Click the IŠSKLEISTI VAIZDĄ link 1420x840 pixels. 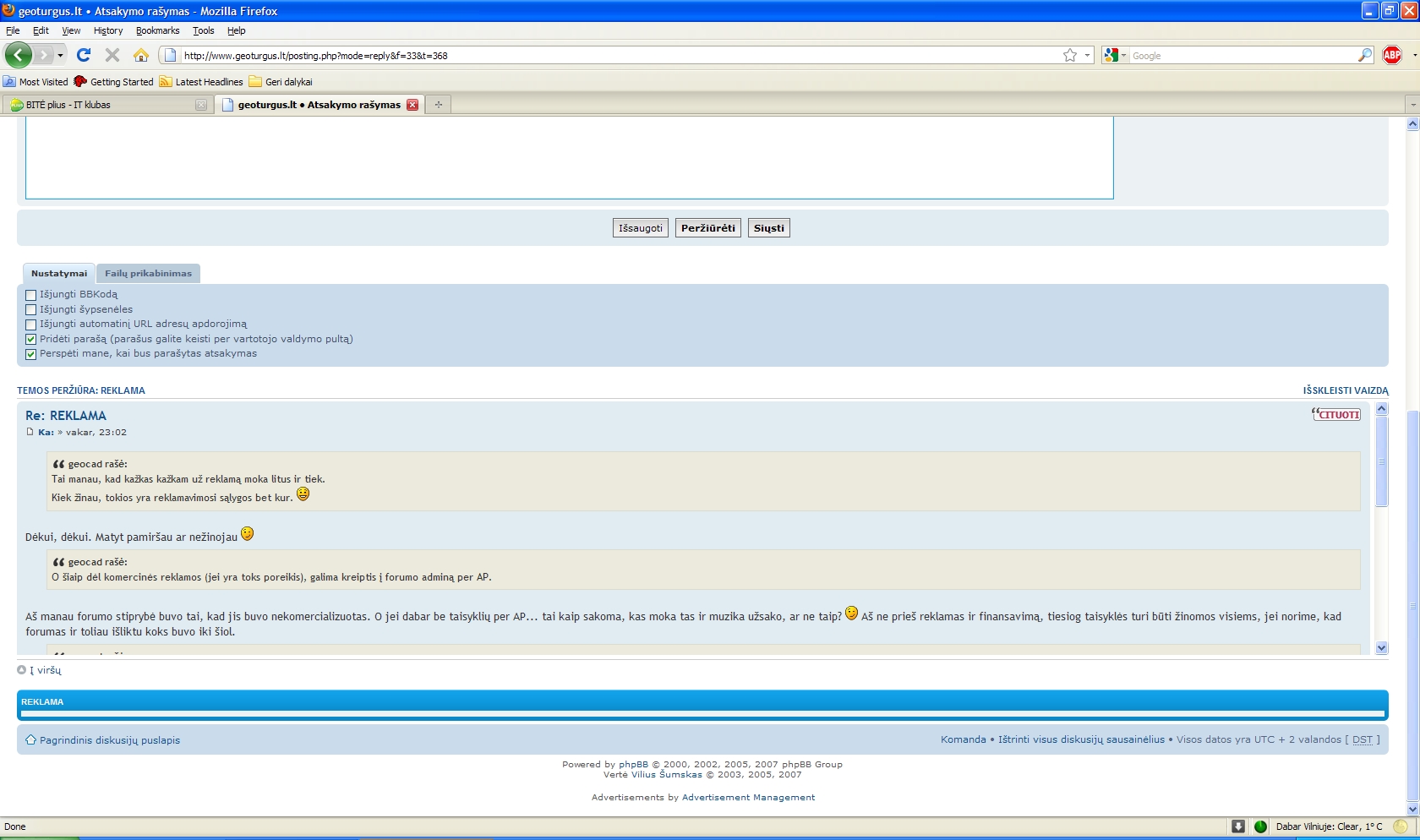click(x=1346, y=390)
